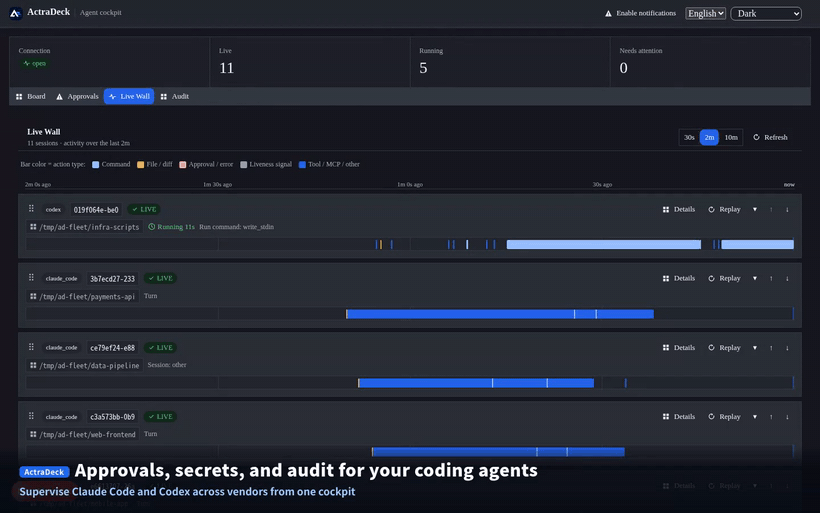Open the English language dropdown

pyautogui.click(x=705, y=14)
